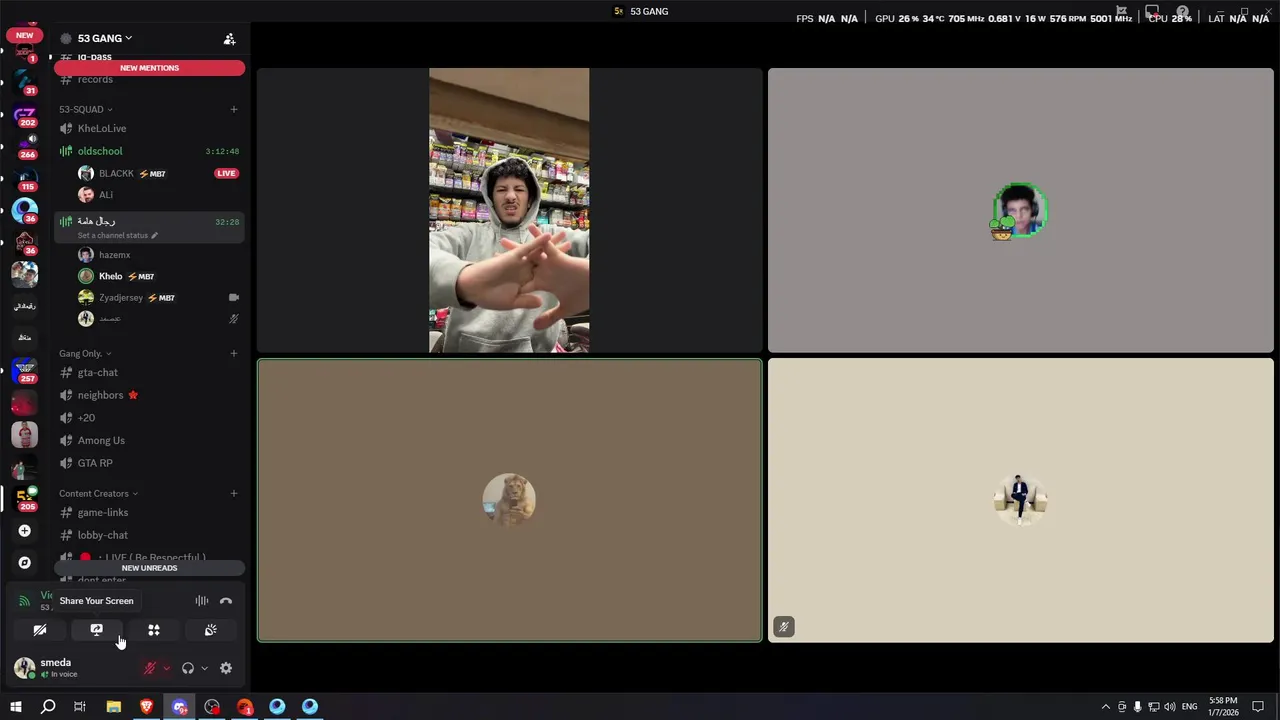Click Add a Server plus icon
Image resolution: width=1280 pixels, height=720 pixels.
point(24,531)
